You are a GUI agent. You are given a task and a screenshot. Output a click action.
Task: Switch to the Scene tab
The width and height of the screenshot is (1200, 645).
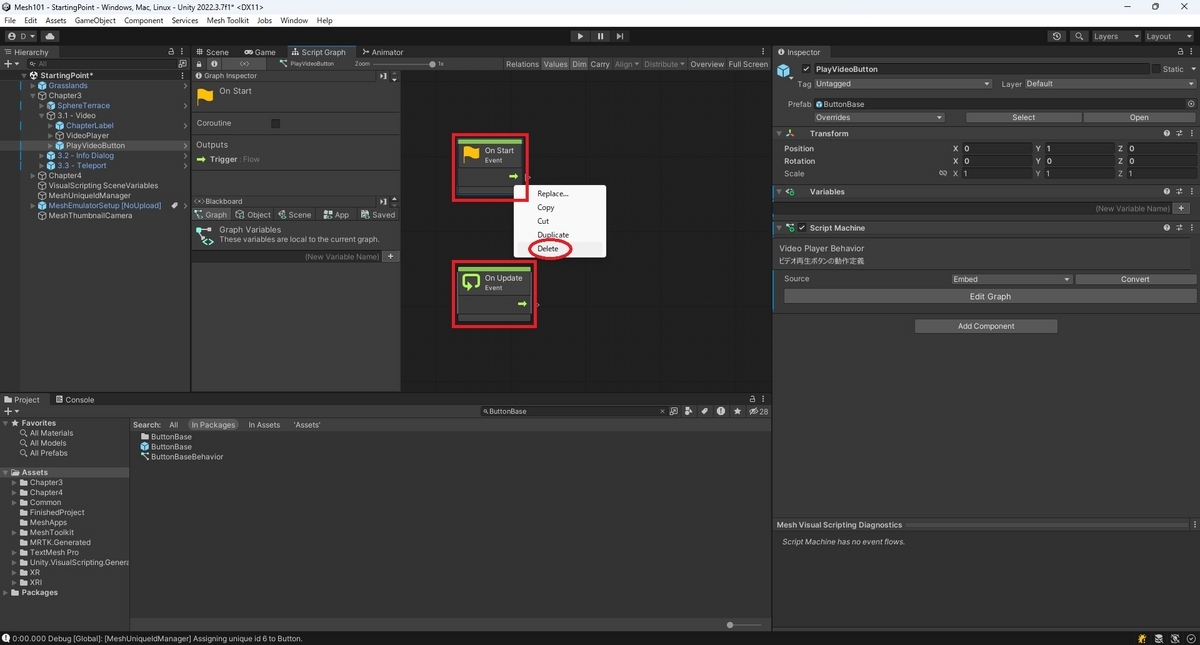[212, 52]
